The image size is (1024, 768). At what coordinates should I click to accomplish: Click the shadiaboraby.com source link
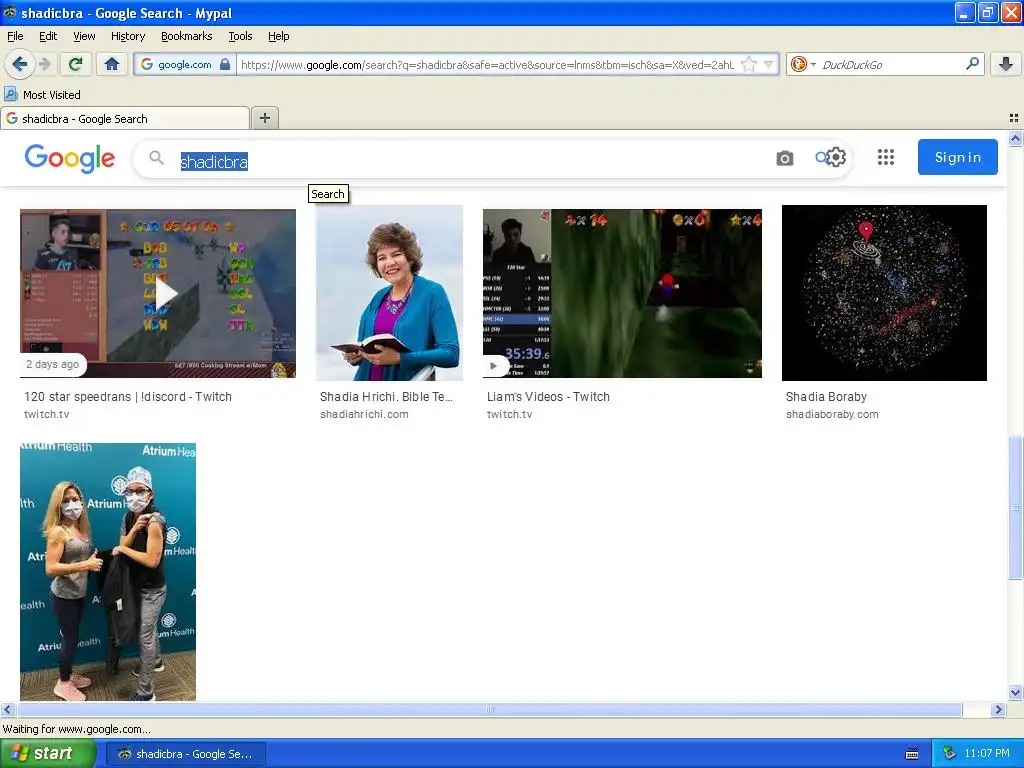point(832,414)
